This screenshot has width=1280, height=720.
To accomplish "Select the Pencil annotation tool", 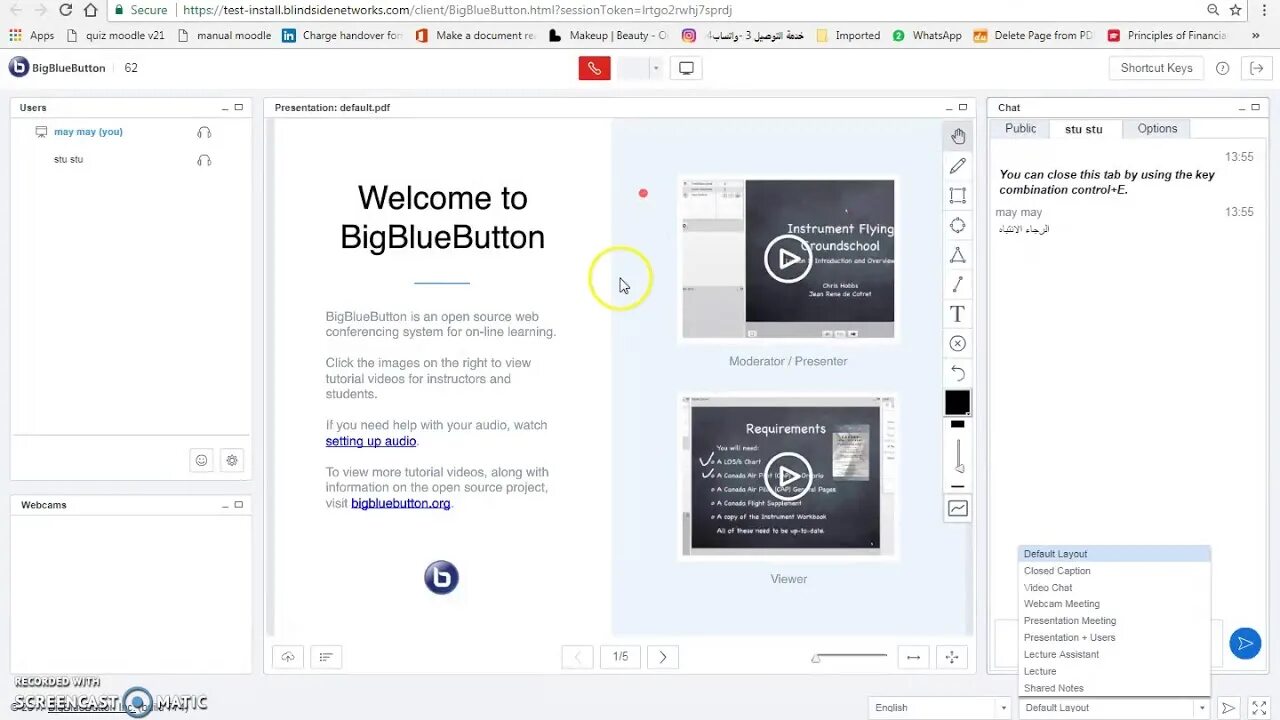I will [957, 165].
